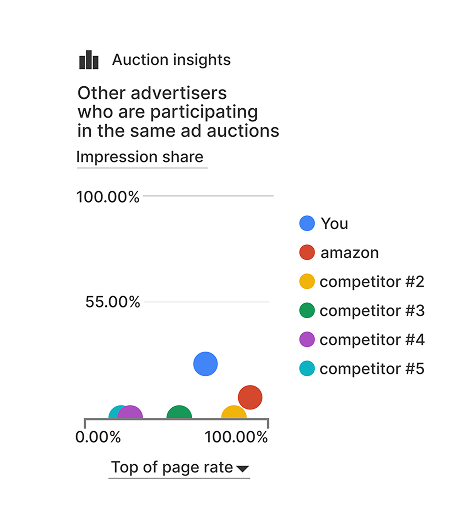Viewport: 473px width, 528px height.
Task: Click the green competitor #3 legend dot
Action: click(x=307, y=310)
